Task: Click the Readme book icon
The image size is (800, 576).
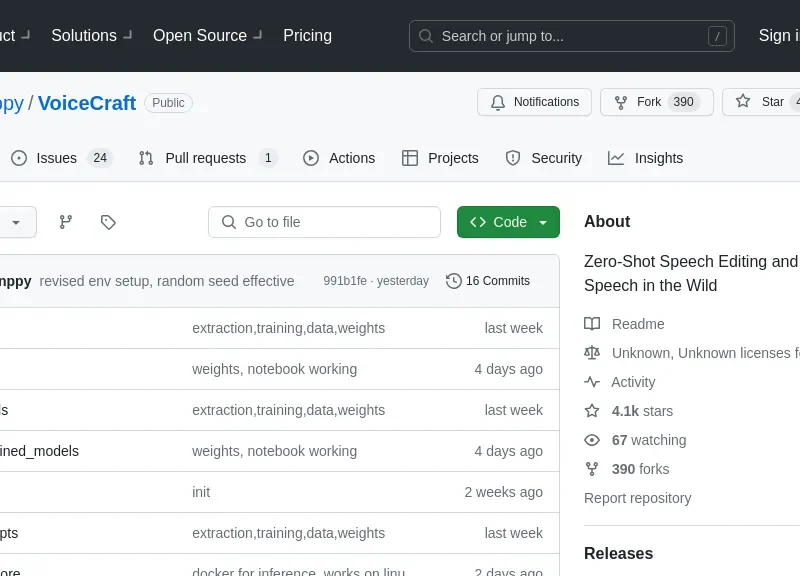Action: [592, 324]
